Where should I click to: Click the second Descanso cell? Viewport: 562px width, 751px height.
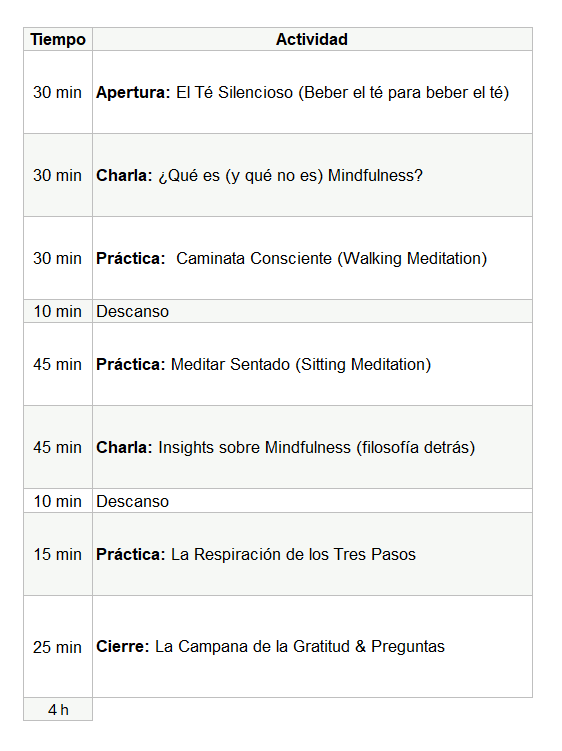pos(312,501)
